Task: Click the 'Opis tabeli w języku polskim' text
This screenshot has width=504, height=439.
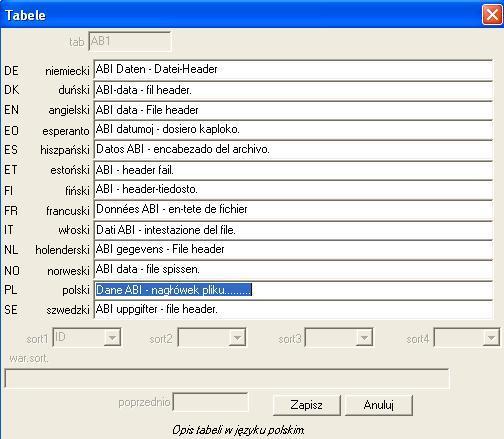Action: (238, 430)
